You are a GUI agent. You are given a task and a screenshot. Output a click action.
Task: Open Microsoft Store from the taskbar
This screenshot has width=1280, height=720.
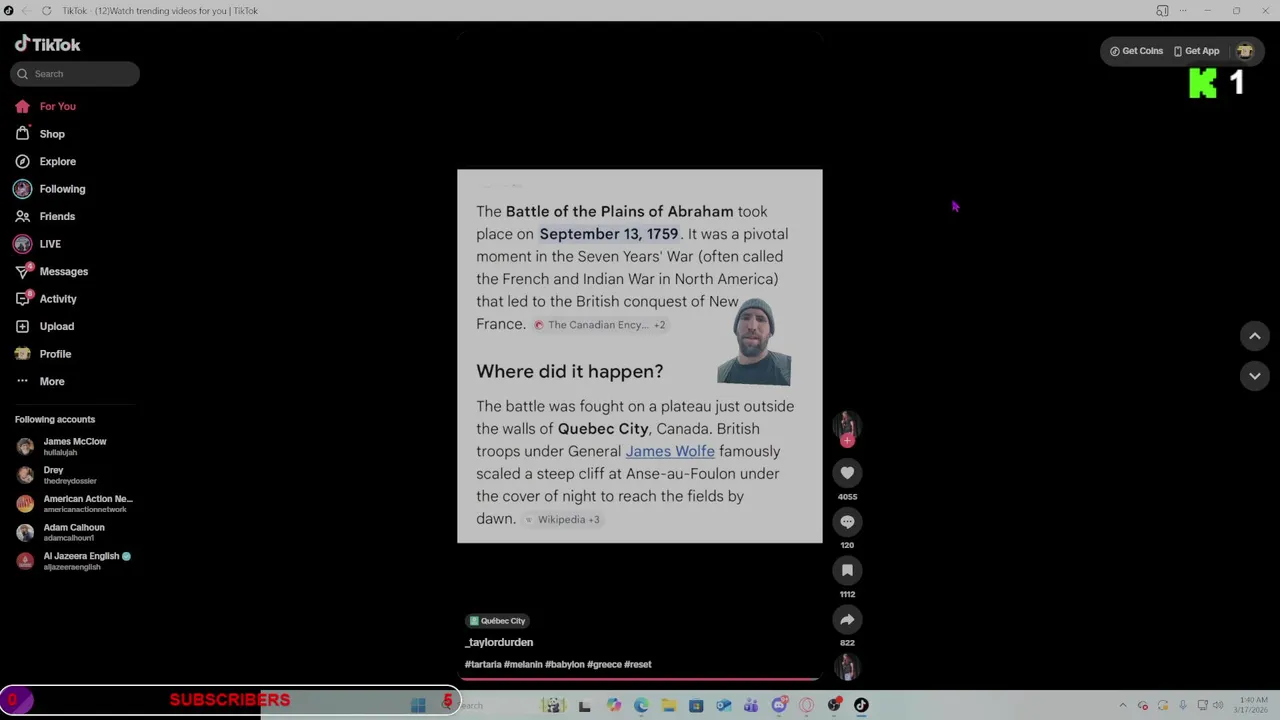(x=696, y=706)
